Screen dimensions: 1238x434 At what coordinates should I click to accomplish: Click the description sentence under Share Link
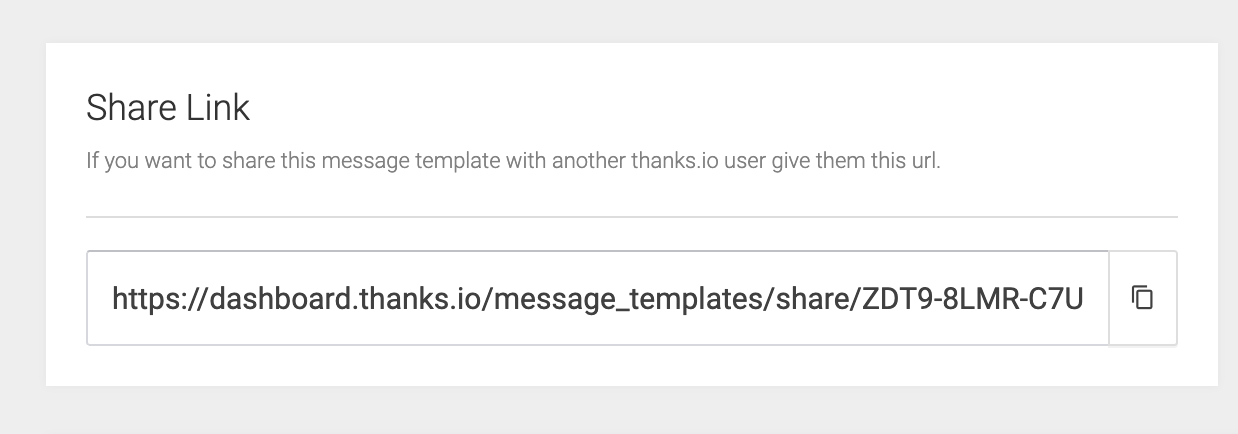click(513, 161)
